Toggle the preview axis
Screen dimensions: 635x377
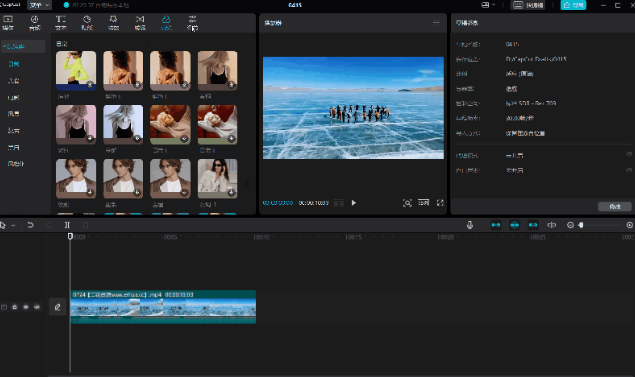tap(552, 225)
